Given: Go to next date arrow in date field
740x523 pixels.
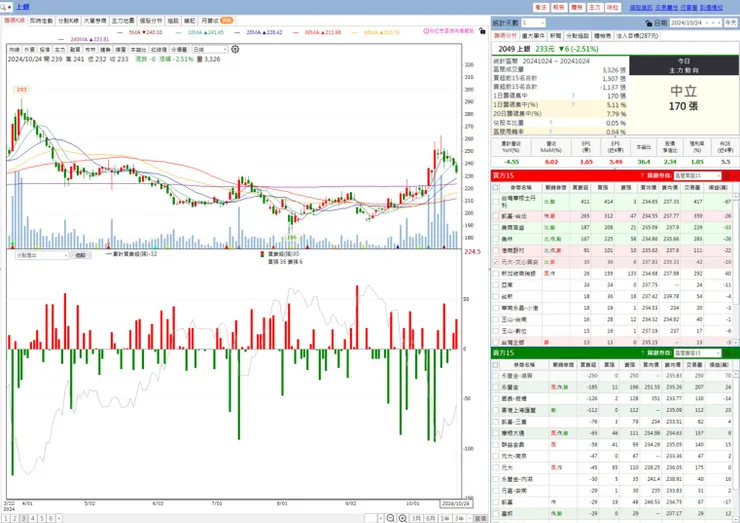Looking at the screenshot, I should [719, 23].
